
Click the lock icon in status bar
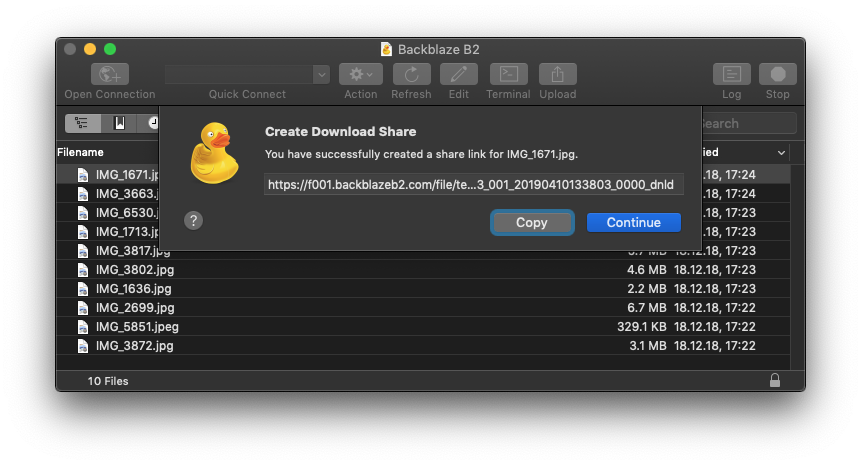tap(775, 380)
